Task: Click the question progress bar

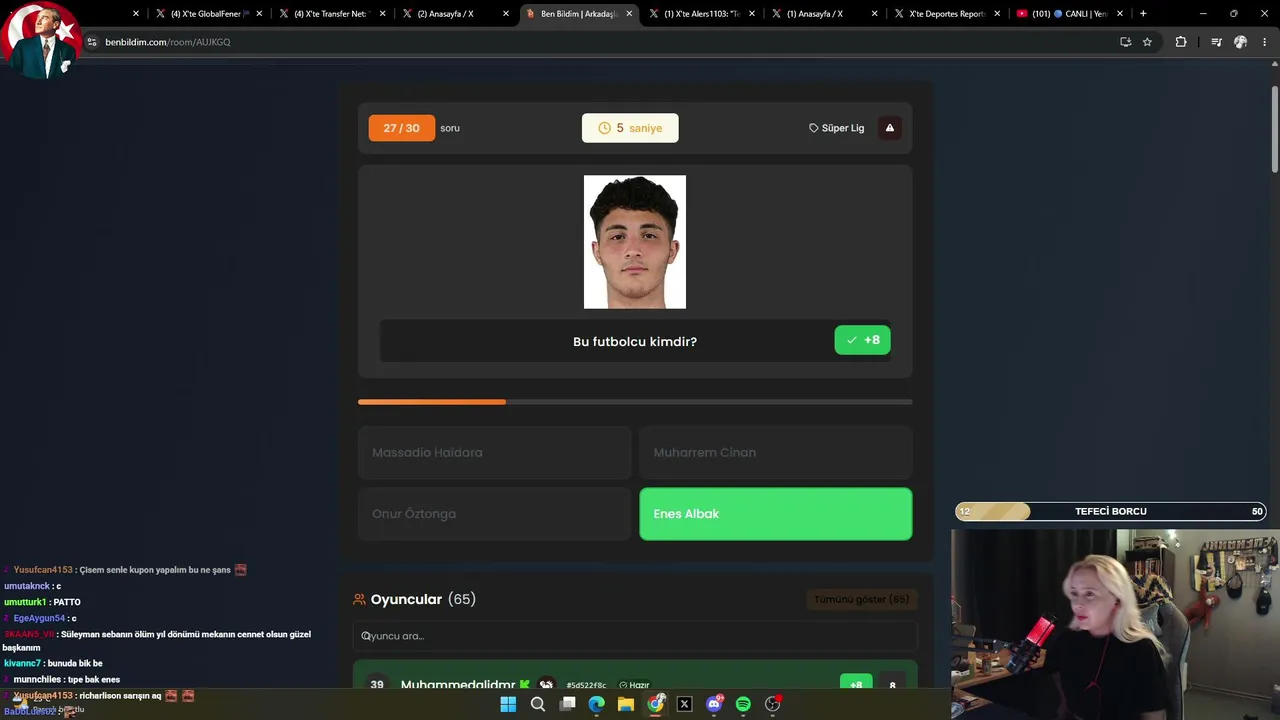Action: pos(635,402)
